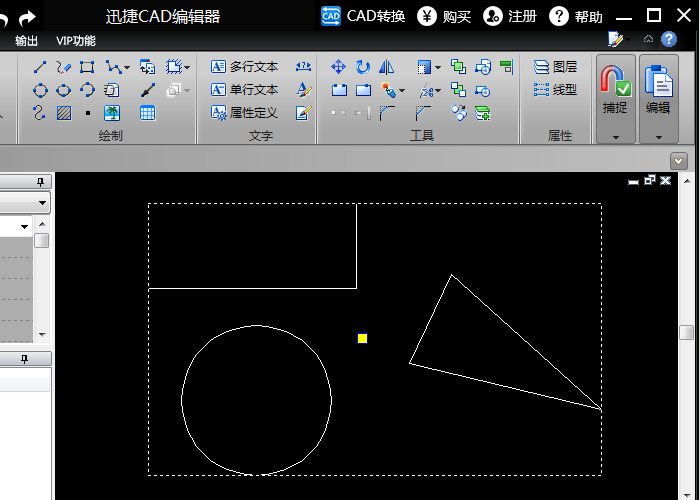Open the 编辑 dropdown arrow
Screen dimensions: 700x500
pyautogui.click(x=658, y=136)
